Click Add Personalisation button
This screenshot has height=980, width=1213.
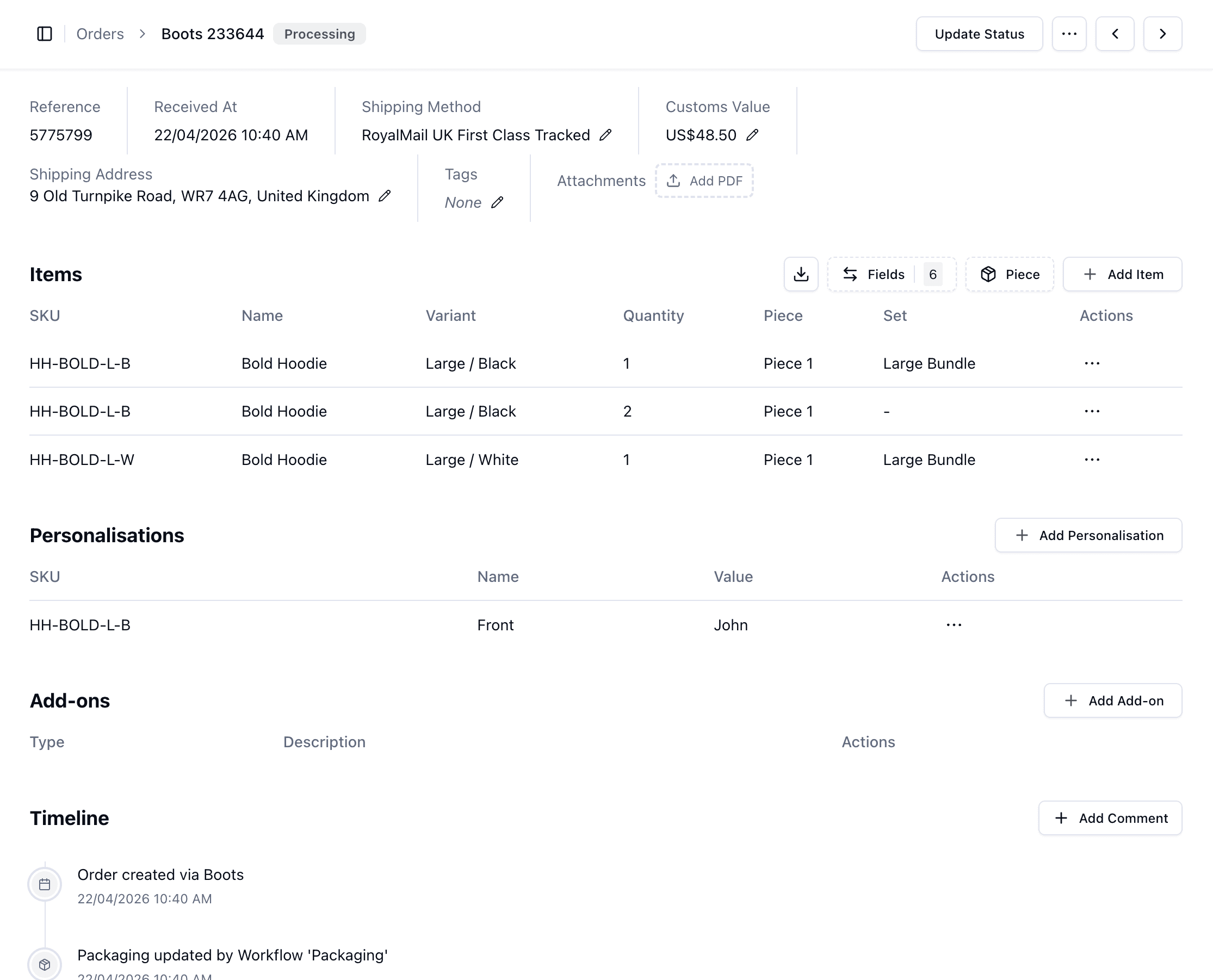coord(1088,535)
